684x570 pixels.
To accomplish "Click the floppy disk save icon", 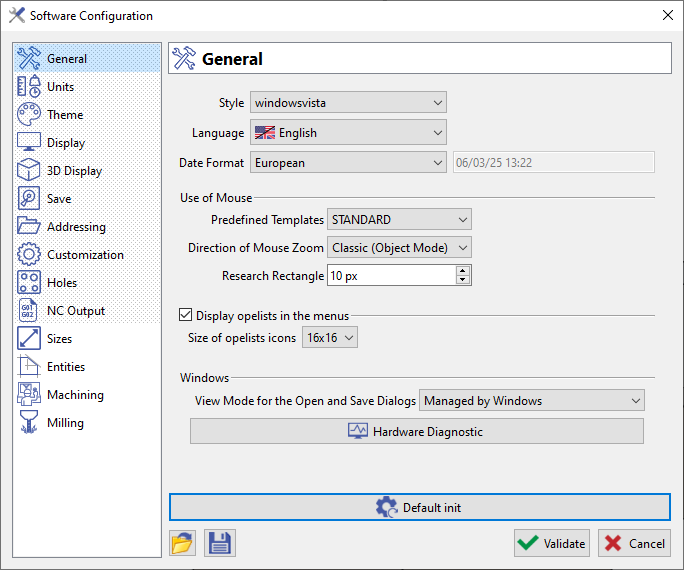I will [220, 543].
